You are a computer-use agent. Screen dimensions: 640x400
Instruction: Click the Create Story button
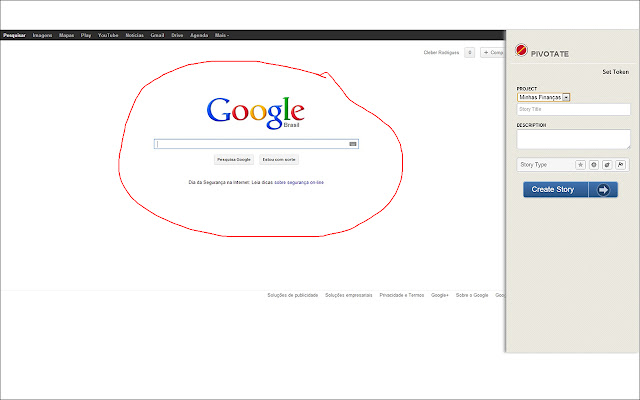[570, 190]
